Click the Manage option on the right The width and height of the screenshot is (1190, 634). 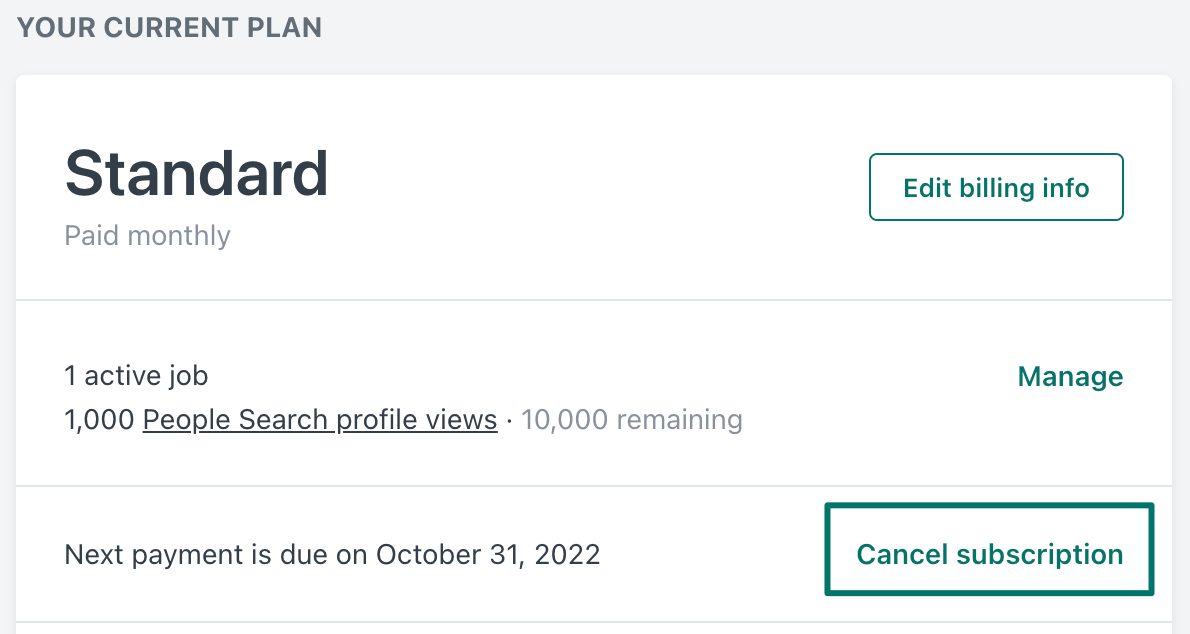point(1069,377)
